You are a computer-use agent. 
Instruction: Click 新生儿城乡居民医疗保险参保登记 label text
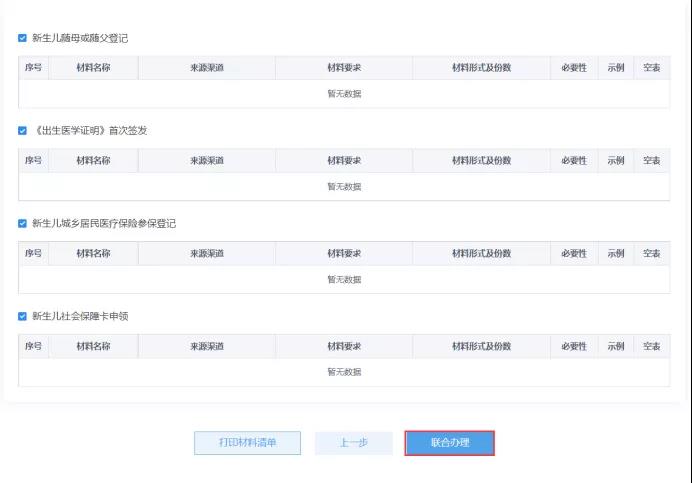point(104,223)
